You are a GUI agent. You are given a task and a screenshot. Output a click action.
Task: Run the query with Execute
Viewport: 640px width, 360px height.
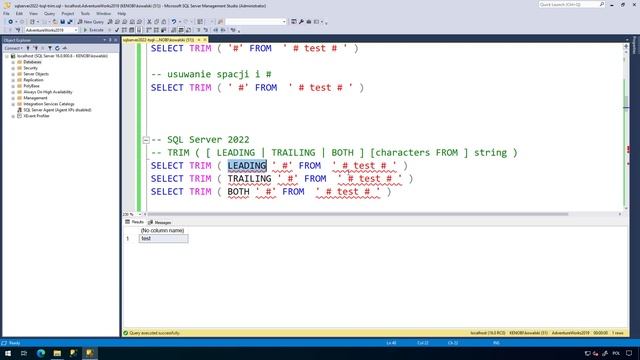93,30
